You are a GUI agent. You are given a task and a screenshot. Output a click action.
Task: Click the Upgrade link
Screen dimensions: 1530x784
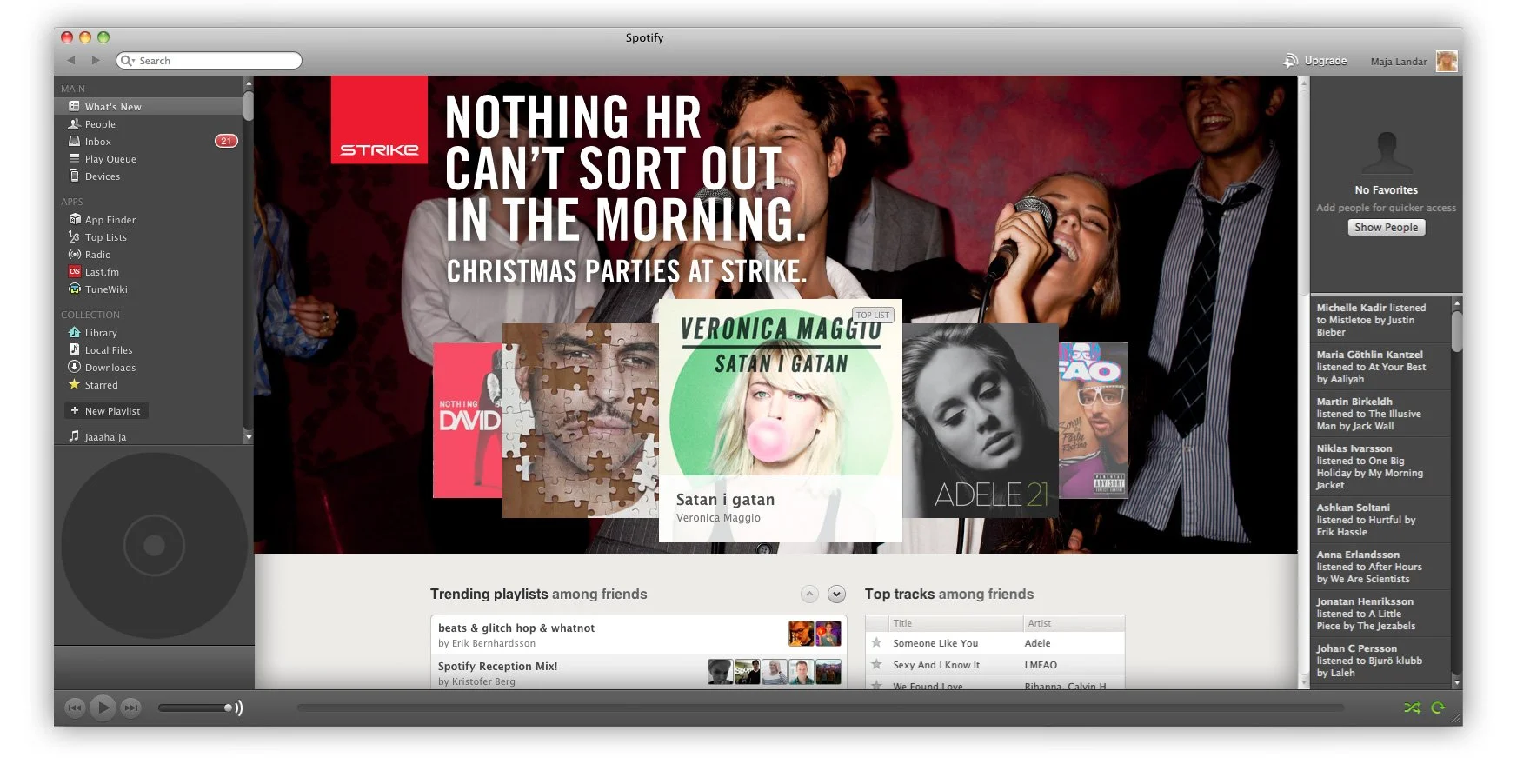coord(1315,61)
